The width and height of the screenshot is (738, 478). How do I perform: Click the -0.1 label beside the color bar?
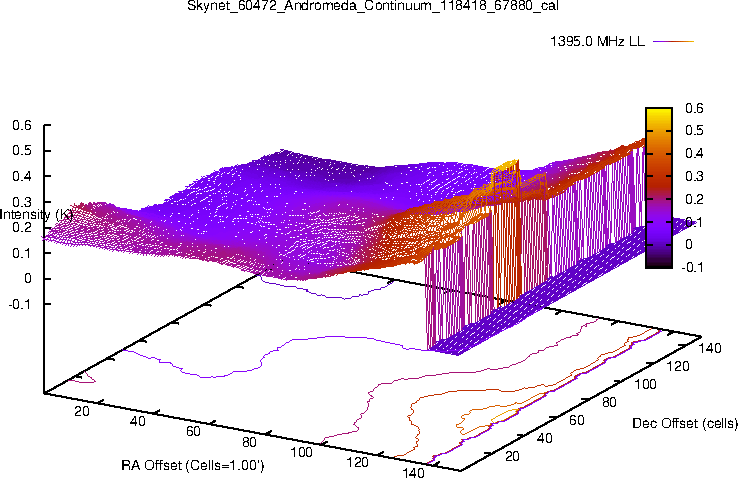pos(692,267)
